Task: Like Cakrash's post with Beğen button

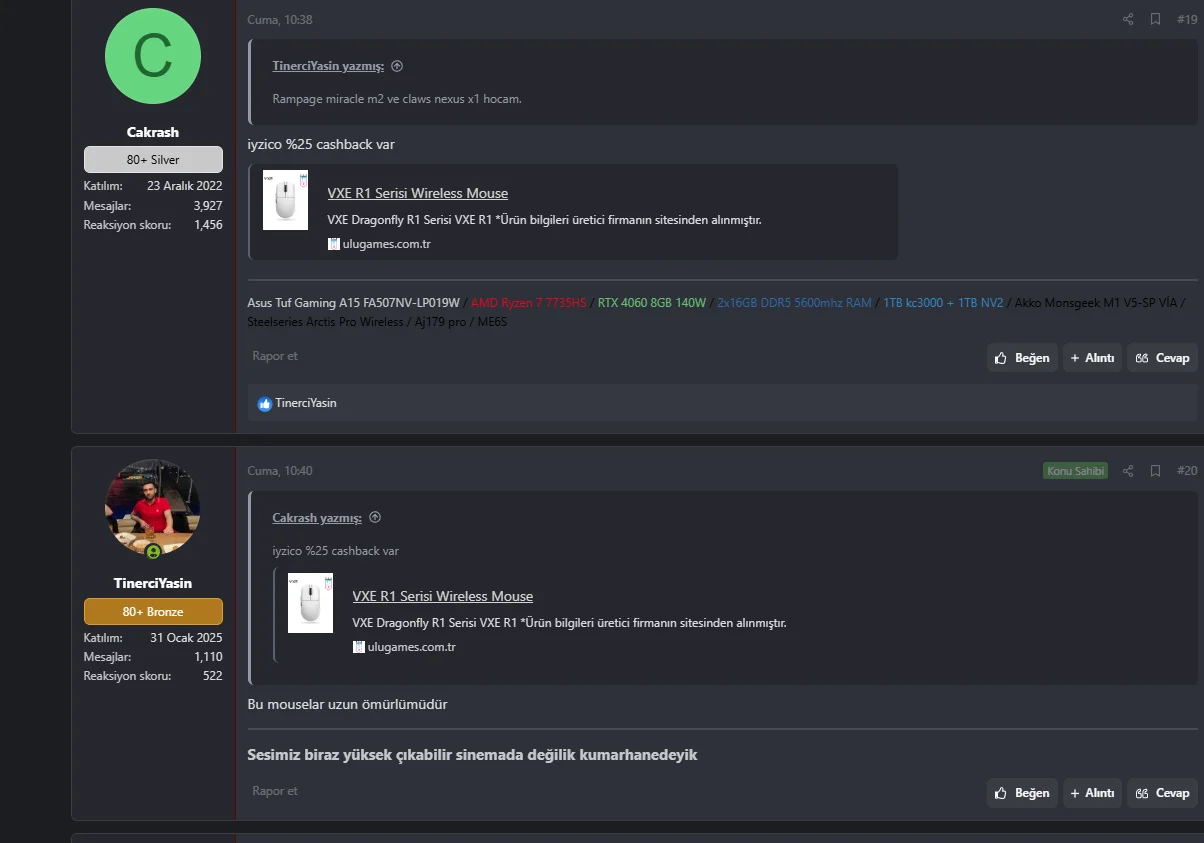Action: (x=1022, y=358)
